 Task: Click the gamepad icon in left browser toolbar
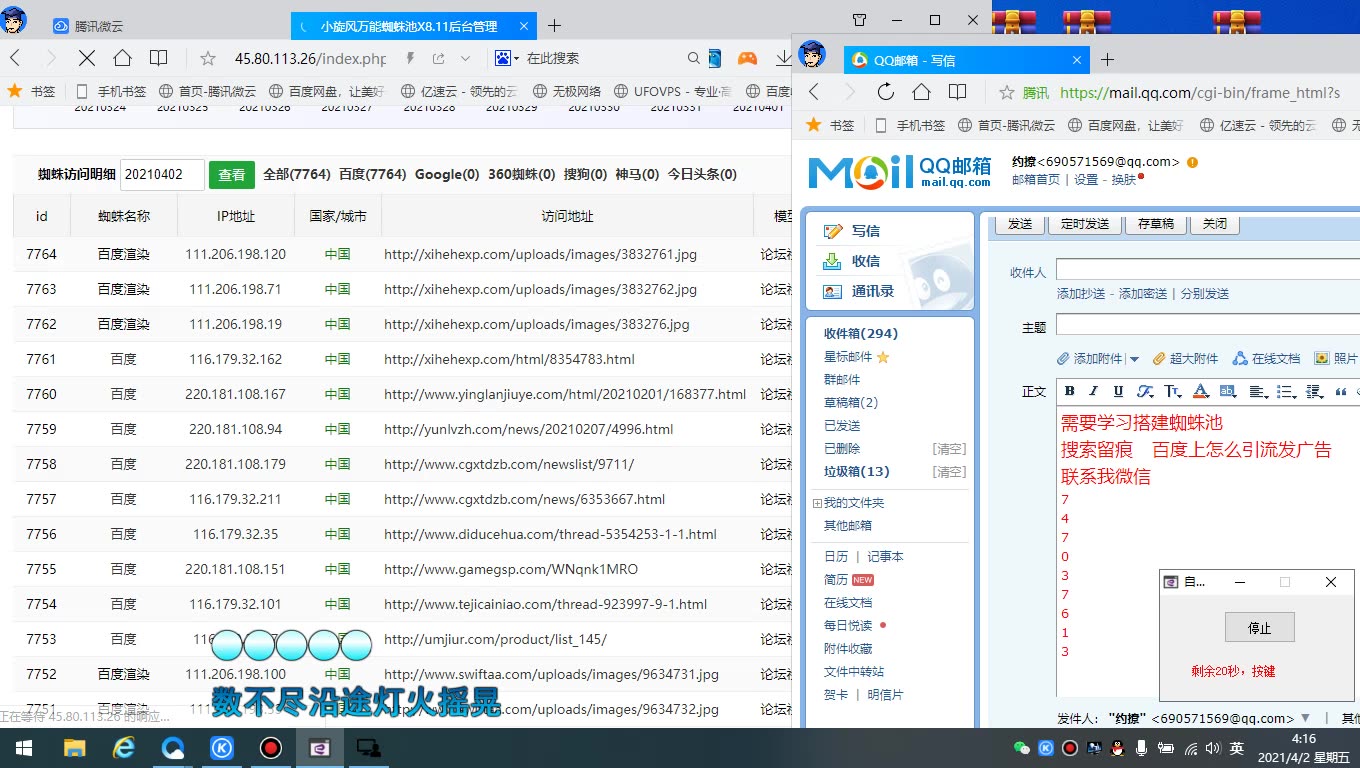coord(747,58)
